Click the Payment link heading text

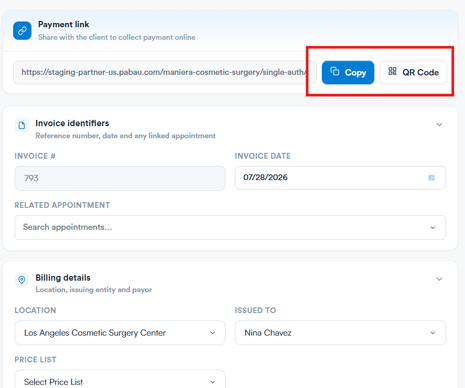click(x=63, y=24)
